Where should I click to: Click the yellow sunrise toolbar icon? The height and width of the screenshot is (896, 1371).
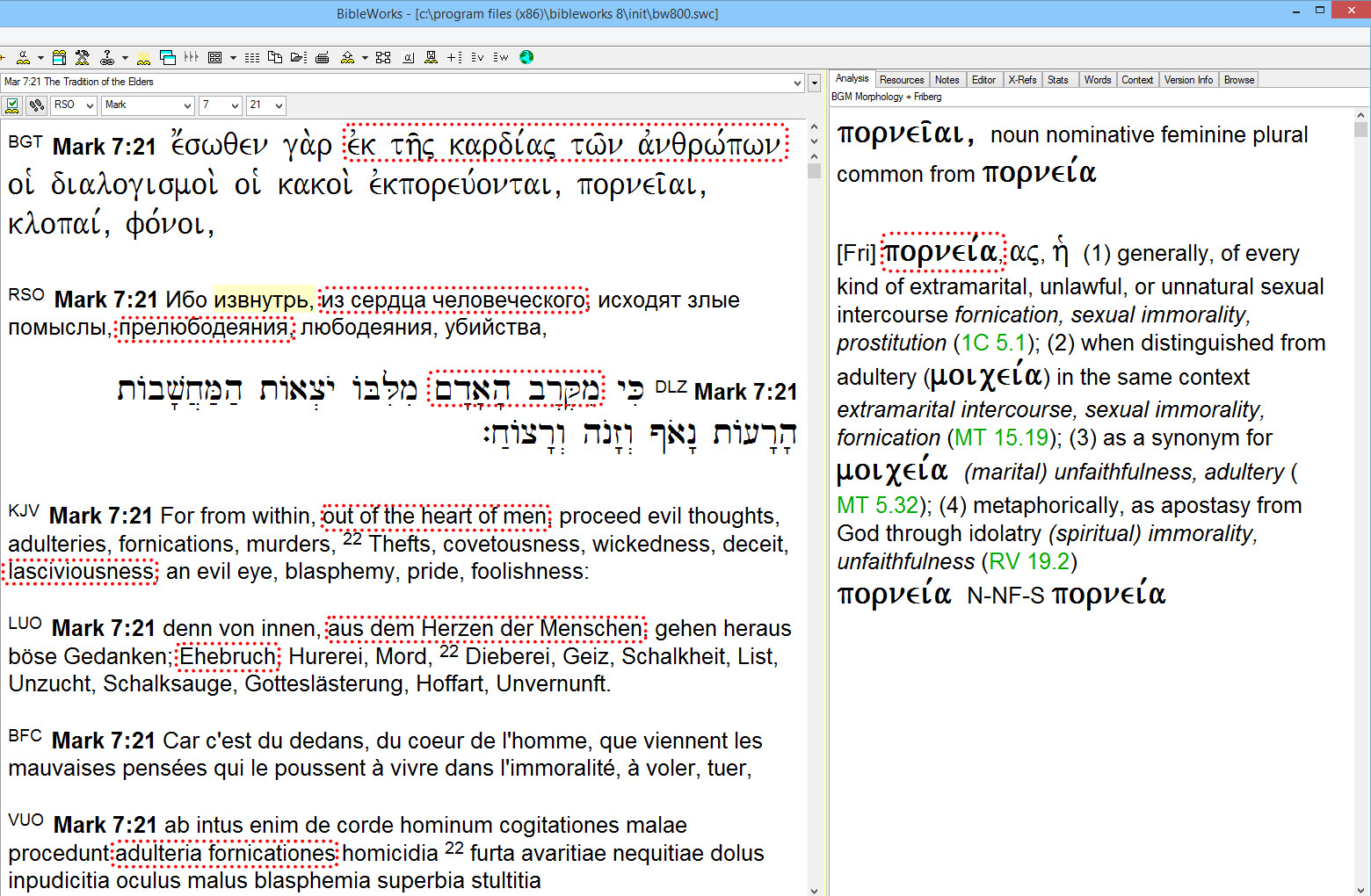[x=143, y=58]
